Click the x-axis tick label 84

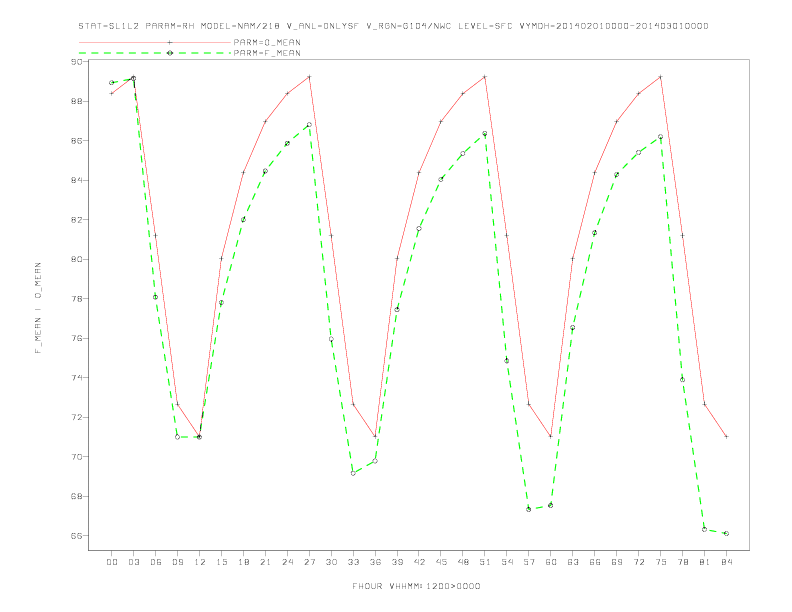point(726,562)
